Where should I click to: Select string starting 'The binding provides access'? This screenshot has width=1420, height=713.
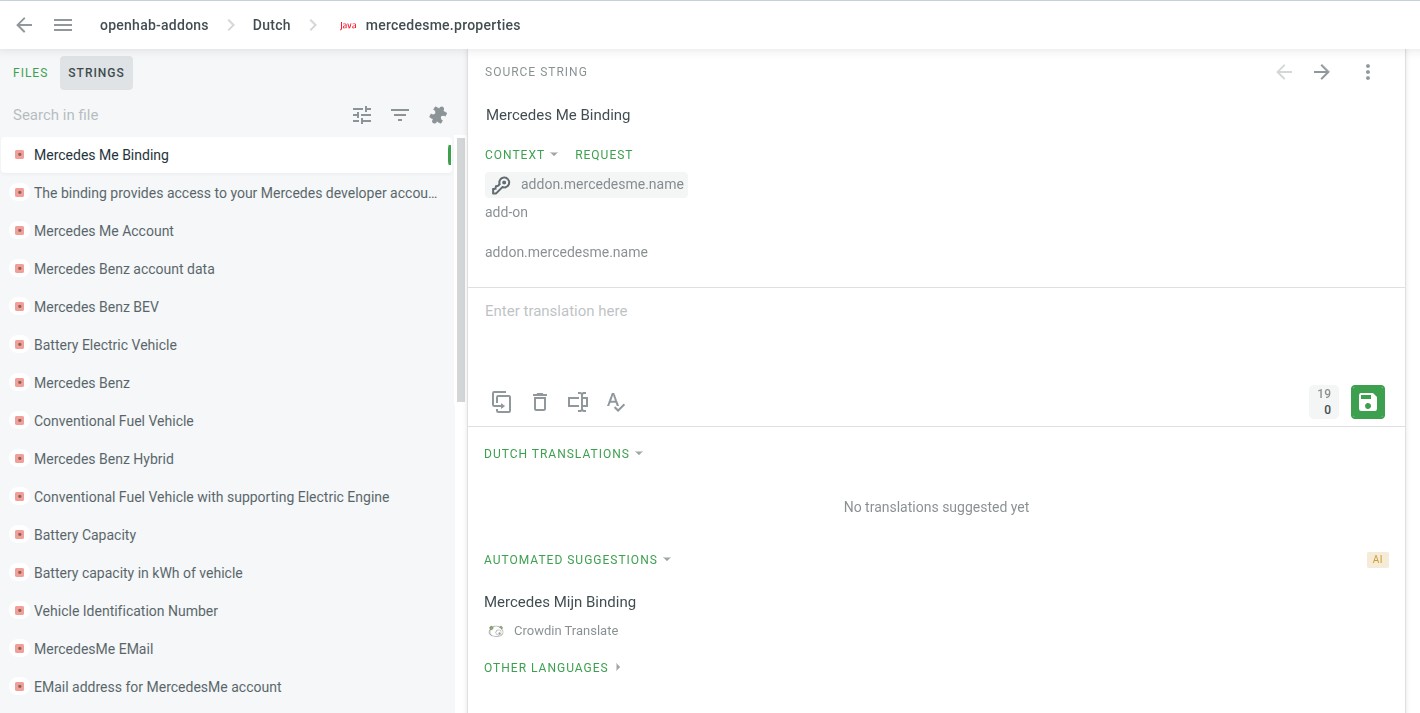(x=226, y=193)
